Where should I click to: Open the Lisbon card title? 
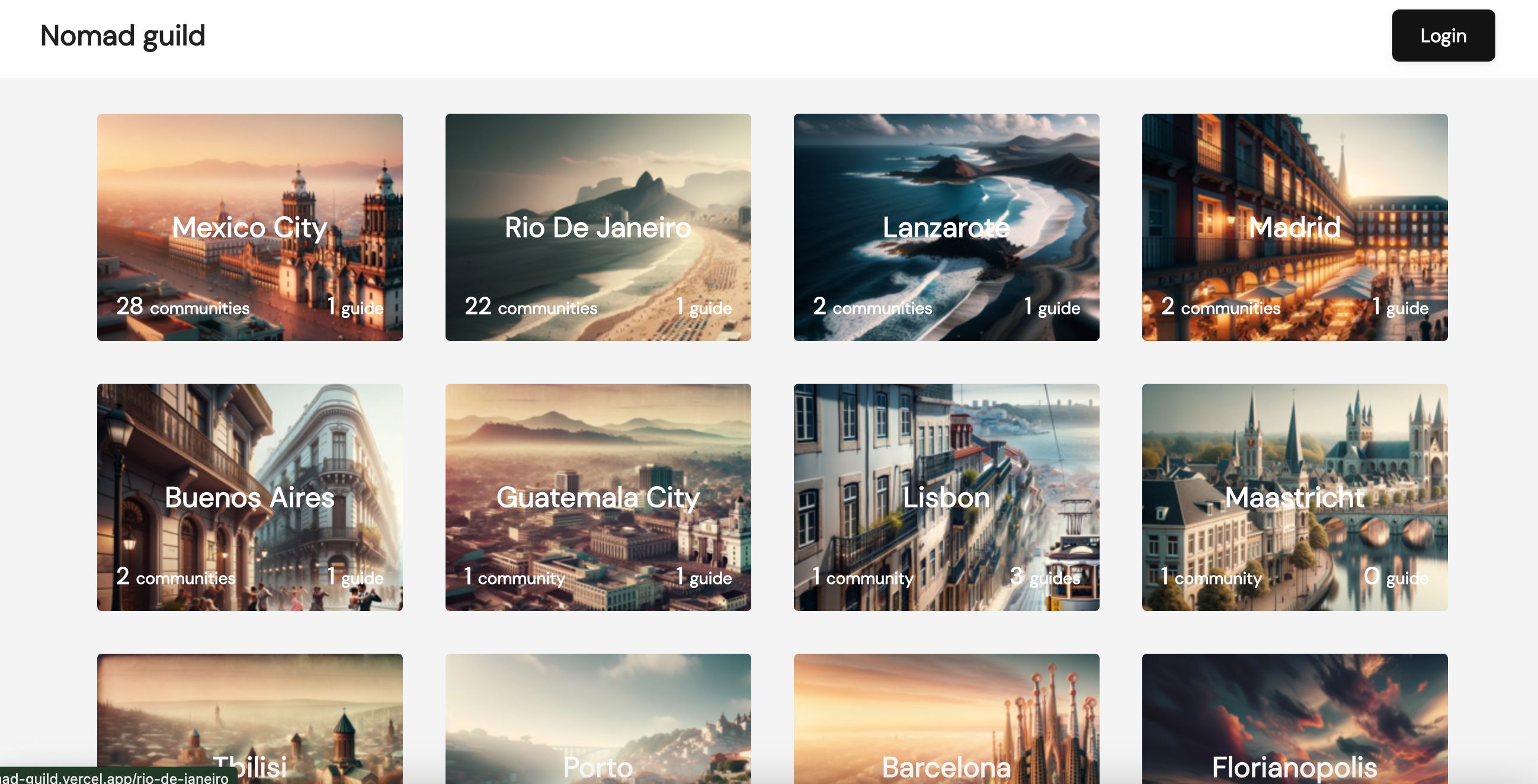pos(946,497)
